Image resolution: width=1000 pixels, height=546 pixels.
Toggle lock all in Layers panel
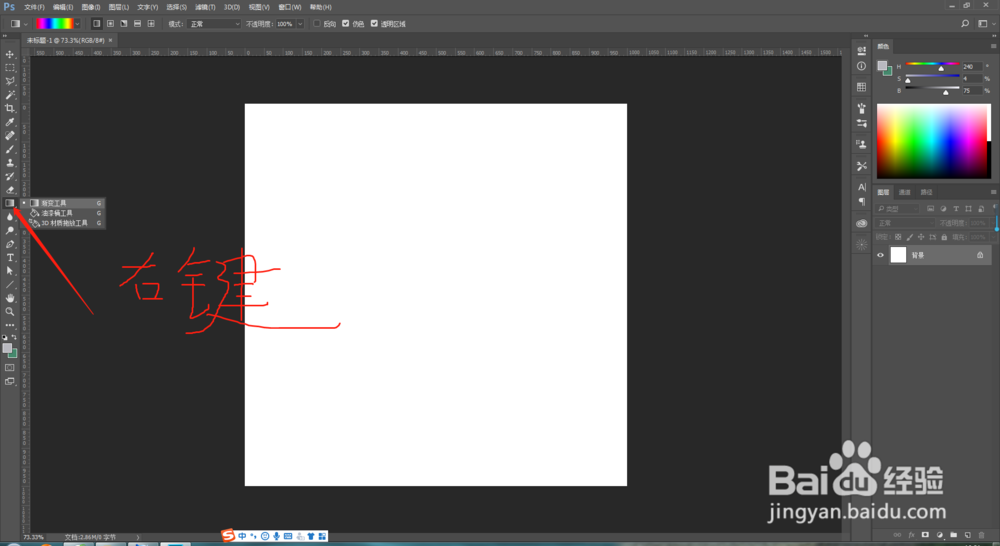point(945,237)
